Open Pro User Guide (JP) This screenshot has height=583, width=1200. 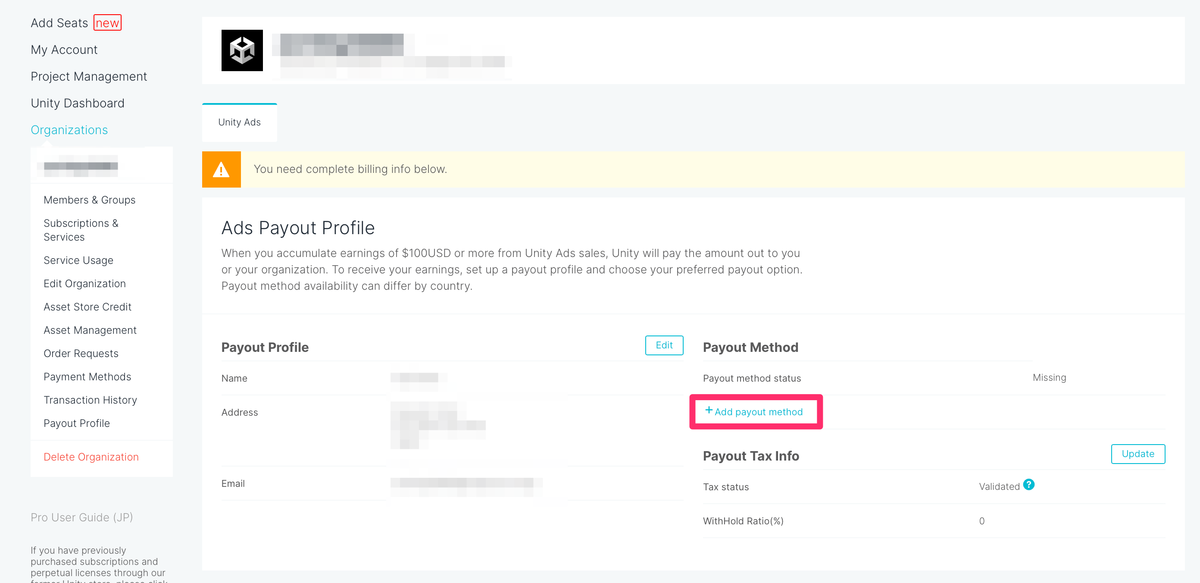(82, 517)
